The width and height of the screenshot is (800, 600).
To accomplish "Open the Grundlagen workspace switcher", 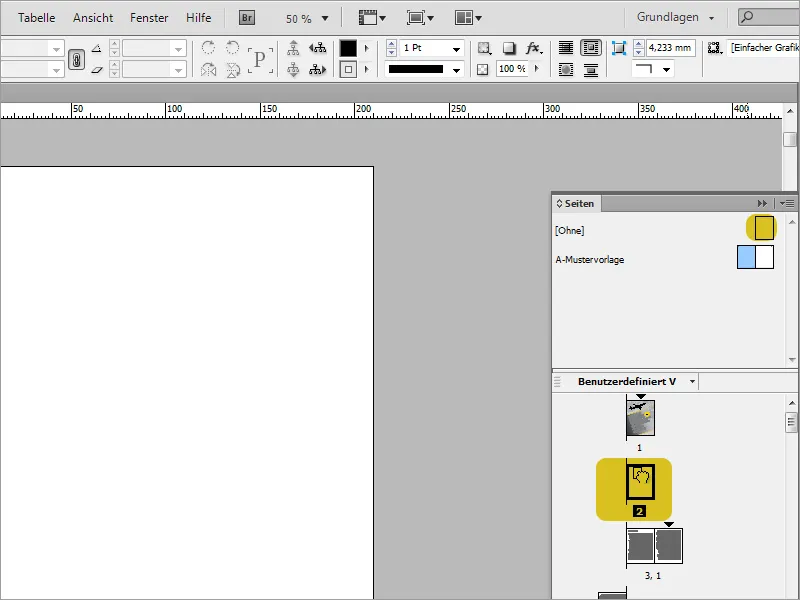I will point(676,17).
